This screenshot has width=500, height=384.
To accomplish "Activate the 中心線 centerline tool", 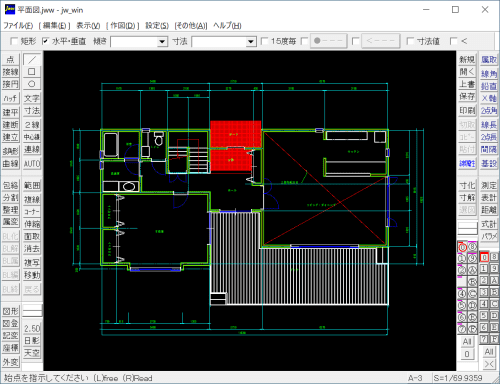I will [32, 137].
